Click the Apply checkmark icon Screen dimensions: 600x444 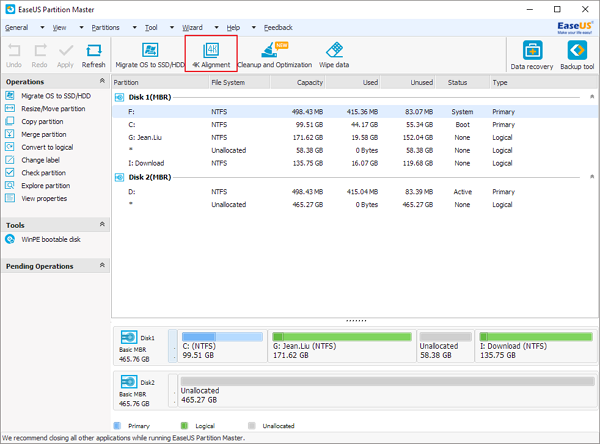[65, 56]
